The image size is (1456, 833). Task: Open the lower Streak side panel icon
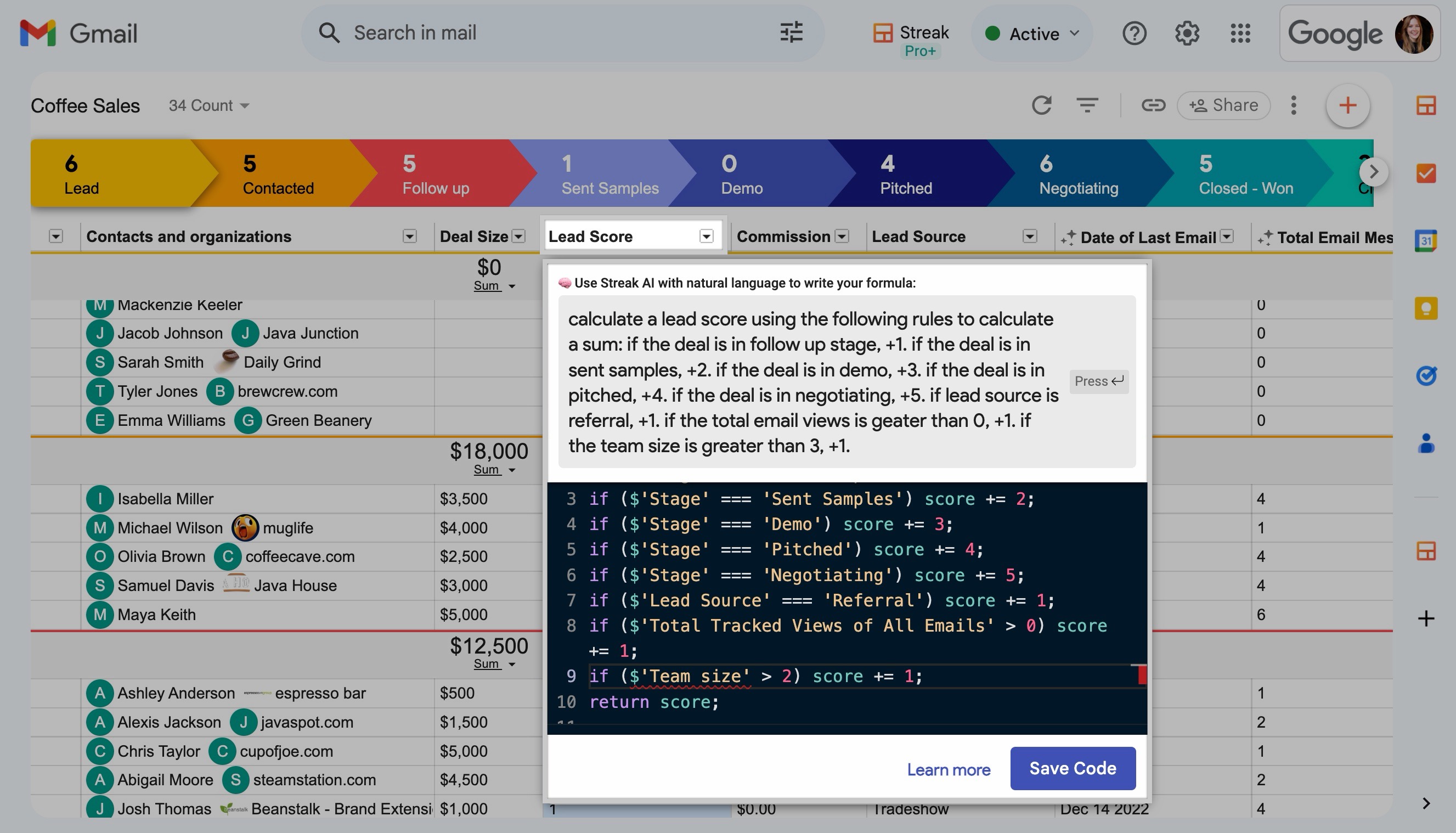click(x=1426, y=551)
